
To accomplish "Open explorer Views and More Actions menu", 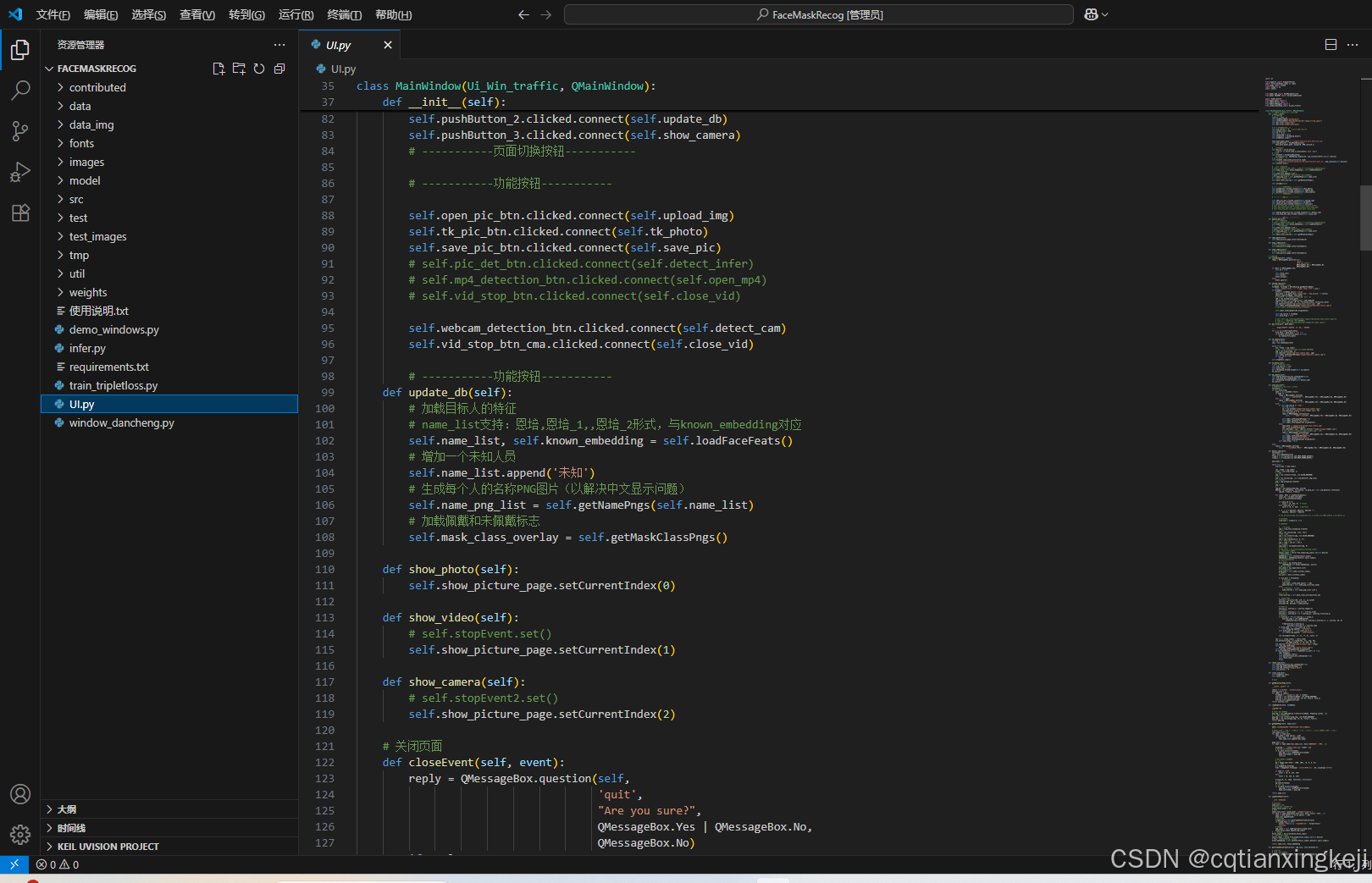I will tap(279, 45).
